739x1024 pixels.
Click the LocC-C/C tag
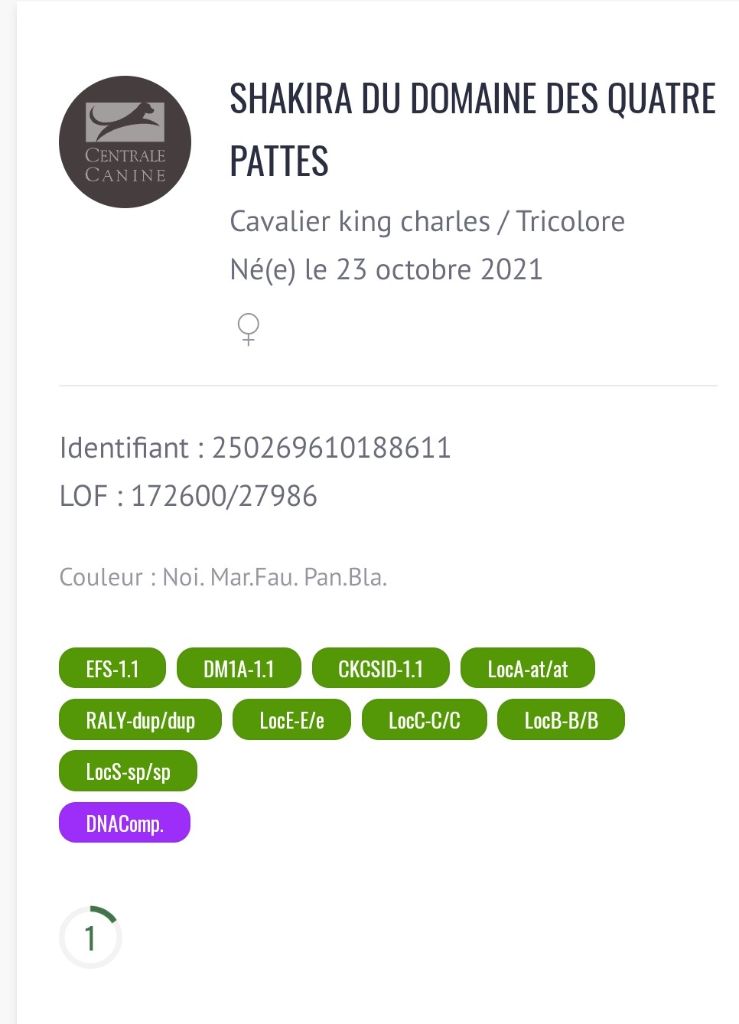[424, 720]
